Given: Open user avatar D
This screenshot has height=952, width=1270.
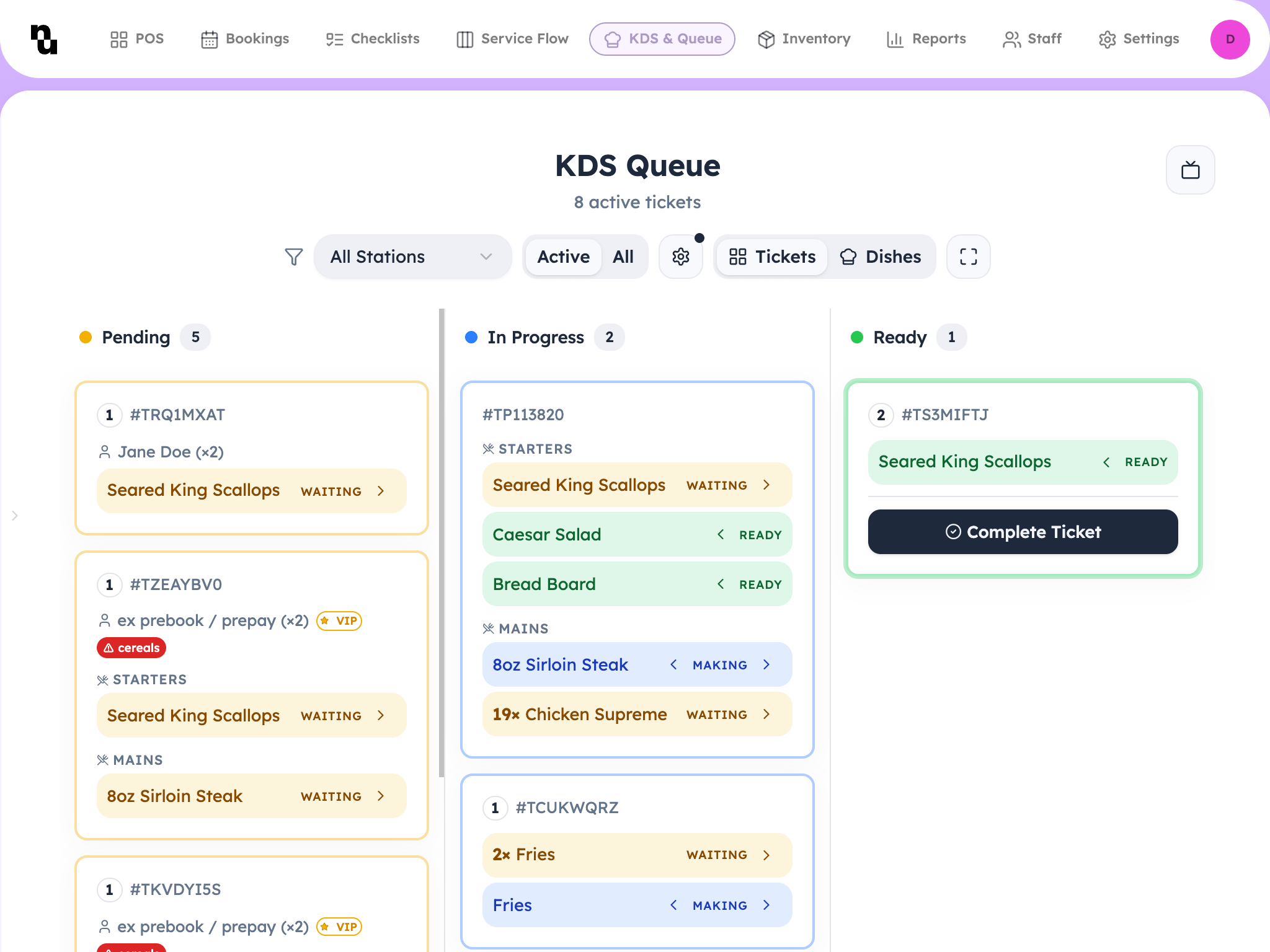Looking at the screenshot, I should (1230, 39).
